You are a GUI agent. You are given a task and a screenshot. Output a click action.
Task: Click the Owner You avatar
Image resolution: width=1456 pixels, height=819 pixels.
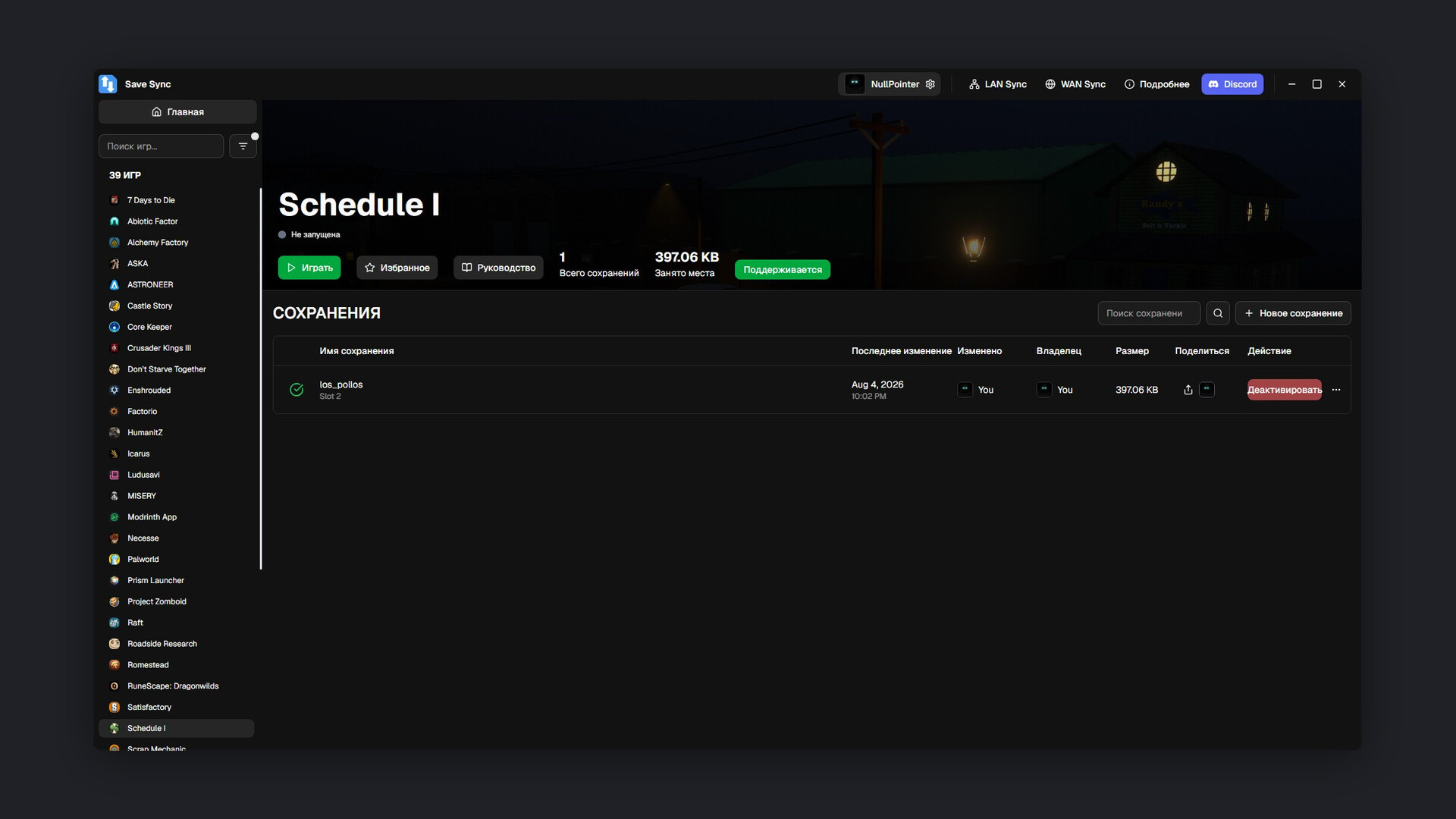click(1044, 390)
